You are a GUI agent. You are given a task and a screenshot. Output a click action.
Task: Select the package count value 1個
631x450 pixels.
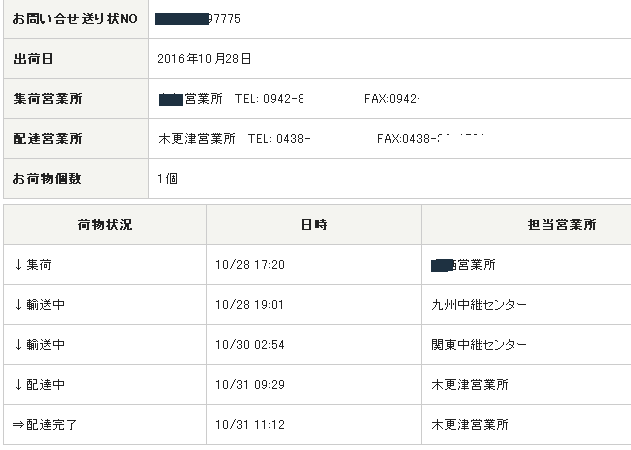tap(167, 179)
